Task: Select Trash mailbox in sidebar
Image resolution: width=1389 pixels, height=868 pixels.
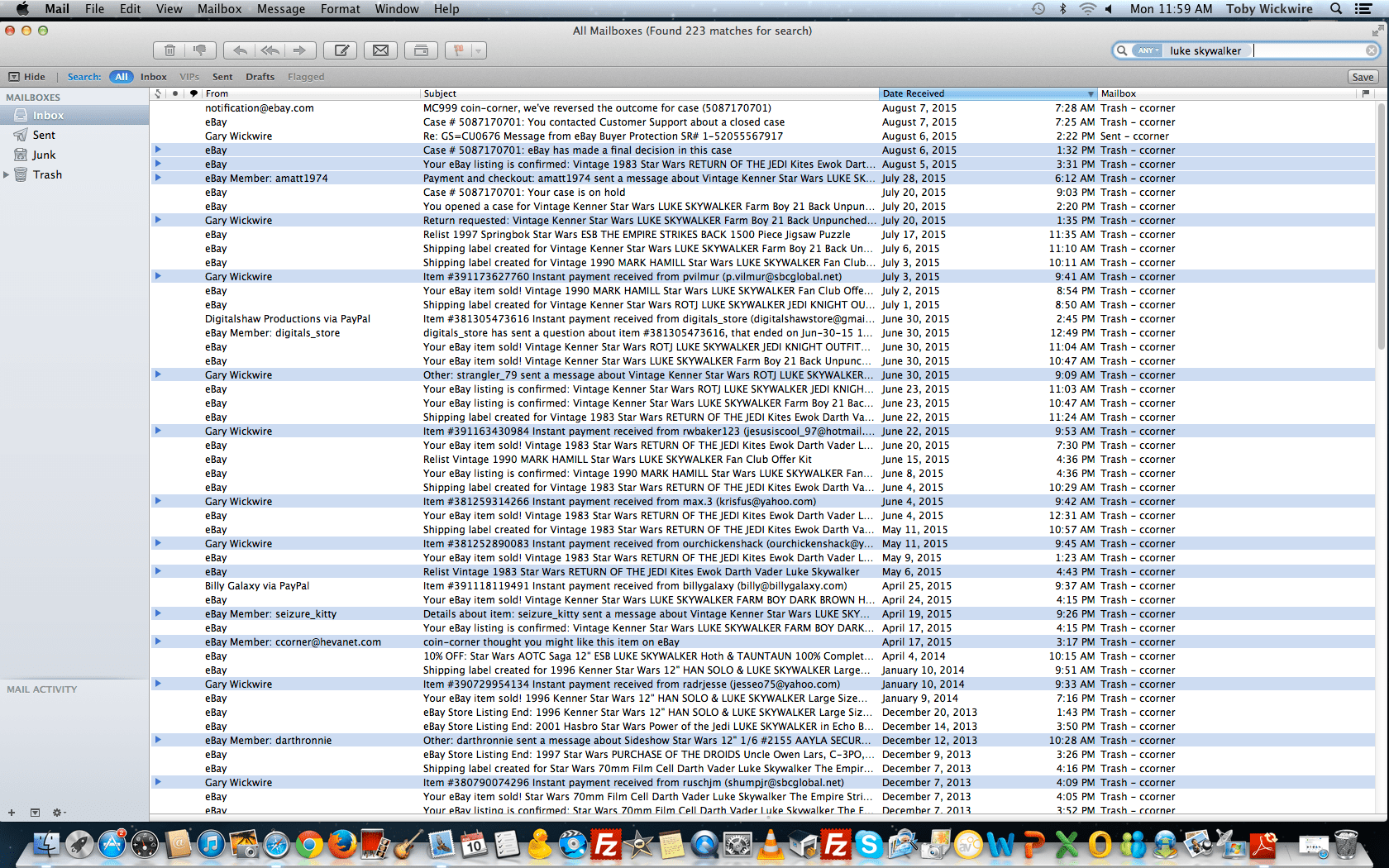Action: [x=74, y=174]
